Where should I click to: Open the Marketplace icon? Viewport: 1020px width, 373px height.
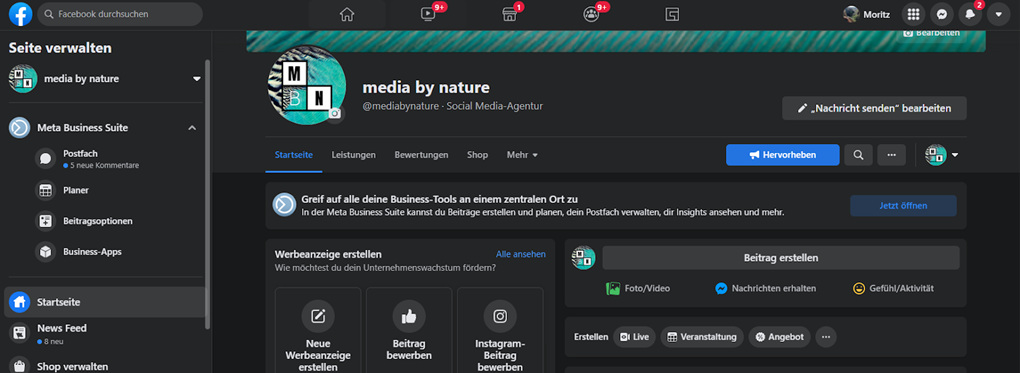tap(509, 14)
